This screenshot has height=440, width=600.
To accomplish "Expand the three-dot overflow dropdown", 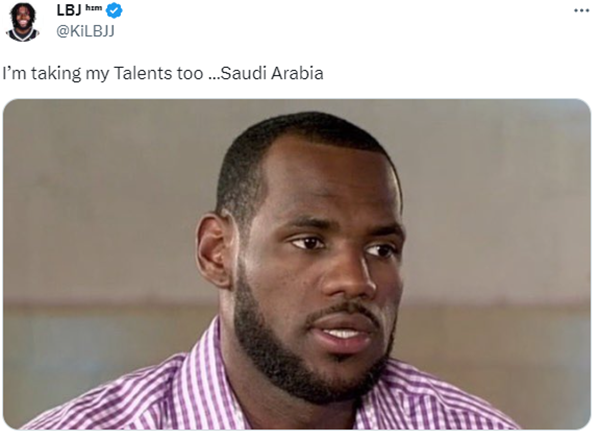I will pos(581,10).
